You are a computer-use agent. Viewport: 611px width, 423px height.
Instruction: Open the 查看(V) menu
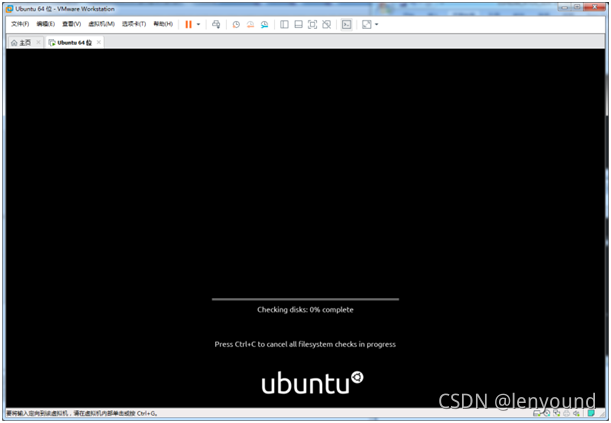[x=72, y=24]
